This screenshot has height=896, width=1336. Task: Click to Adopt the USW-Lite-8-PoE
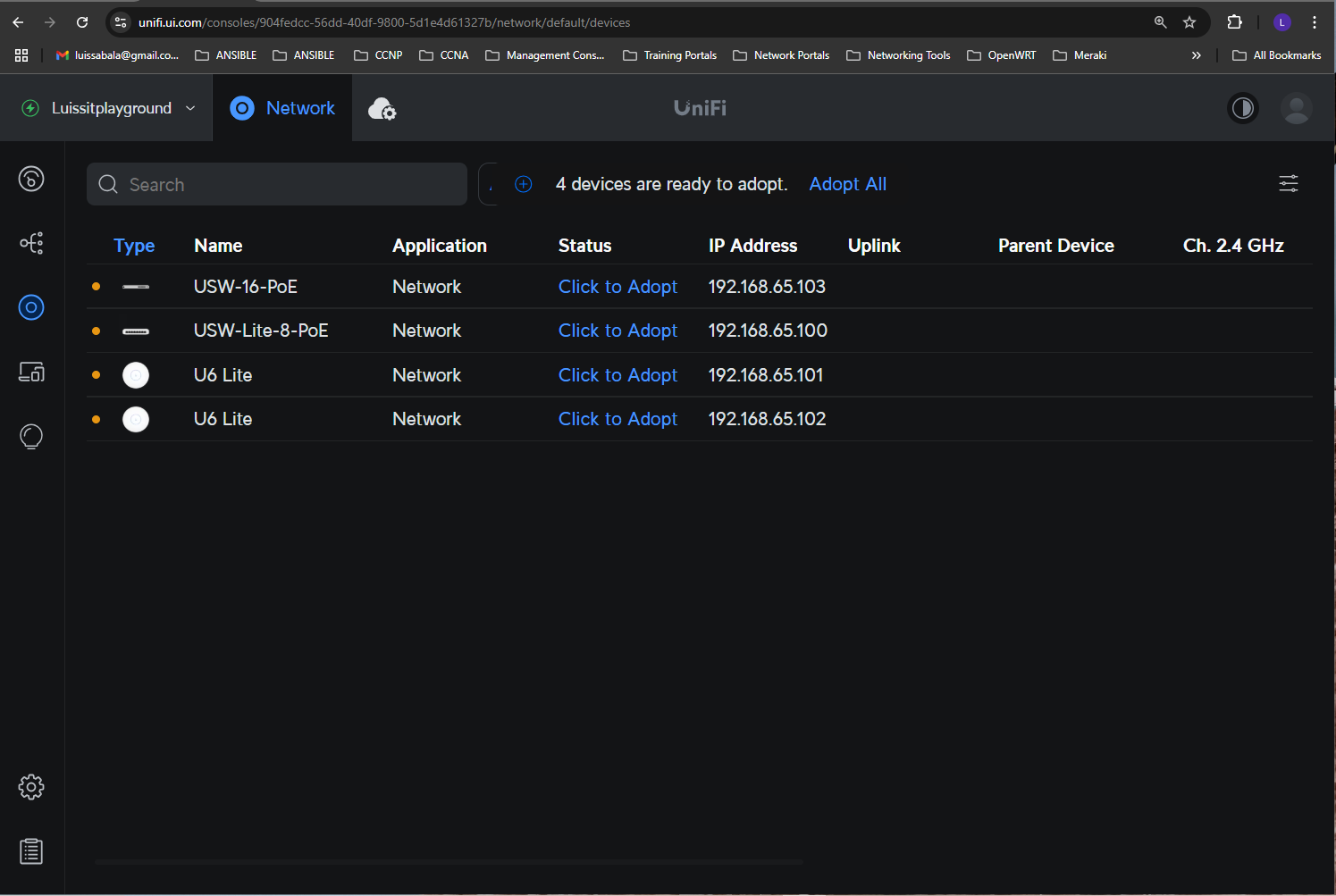(618, 331)
